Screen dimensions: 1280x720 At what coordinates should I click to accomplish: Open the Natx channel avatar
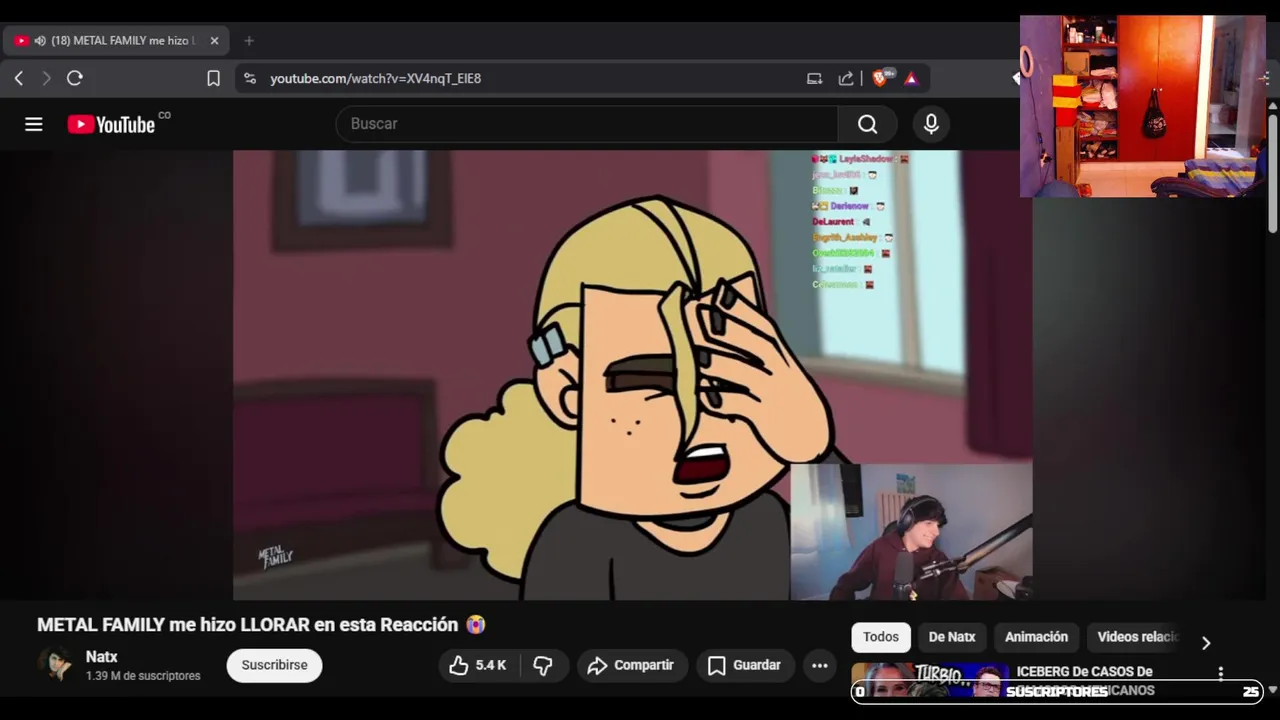tap(56, 665)
